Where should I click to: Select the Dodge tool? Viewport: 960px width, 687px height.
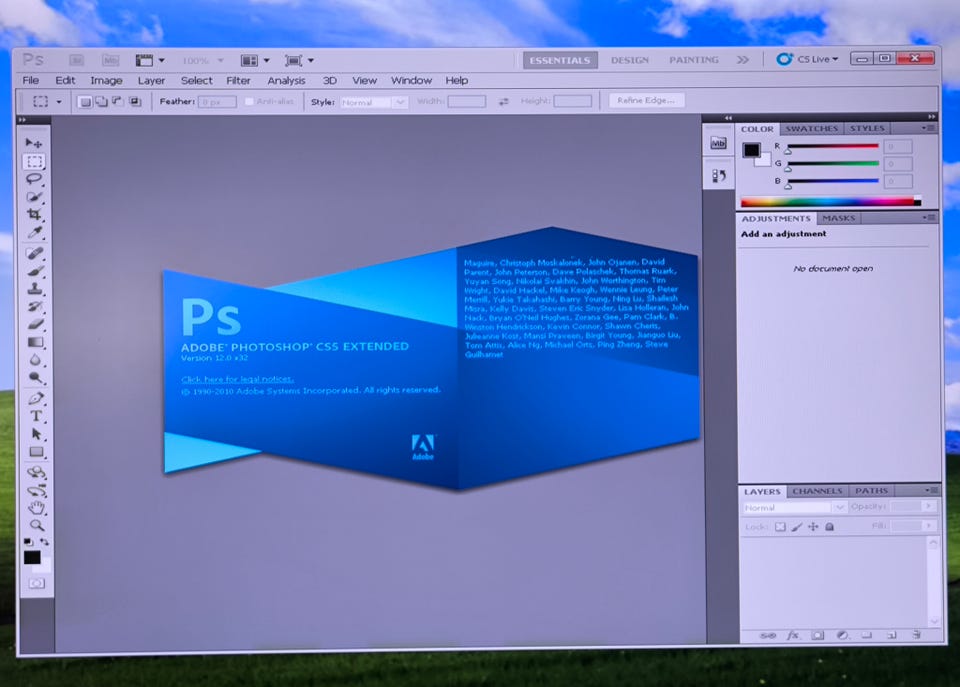36,378
